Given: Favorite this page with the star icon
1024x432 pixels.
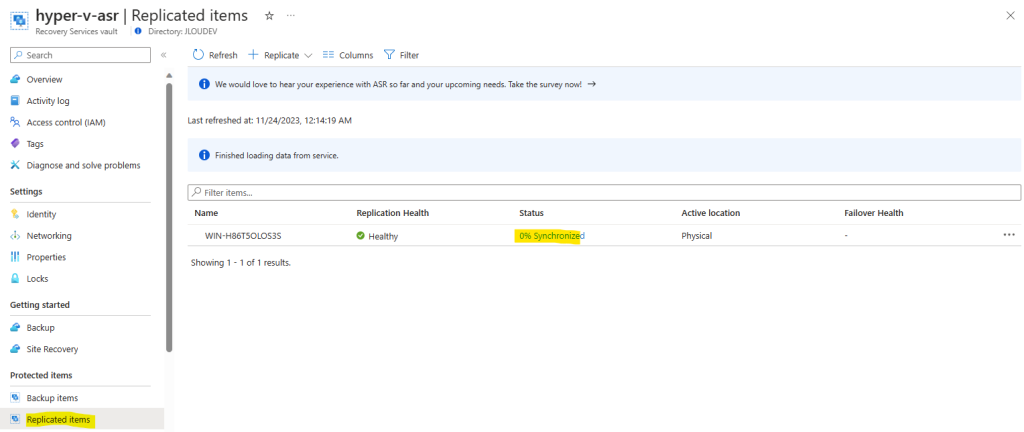Looking at the screenshot, I should click(x=269, y=16).
